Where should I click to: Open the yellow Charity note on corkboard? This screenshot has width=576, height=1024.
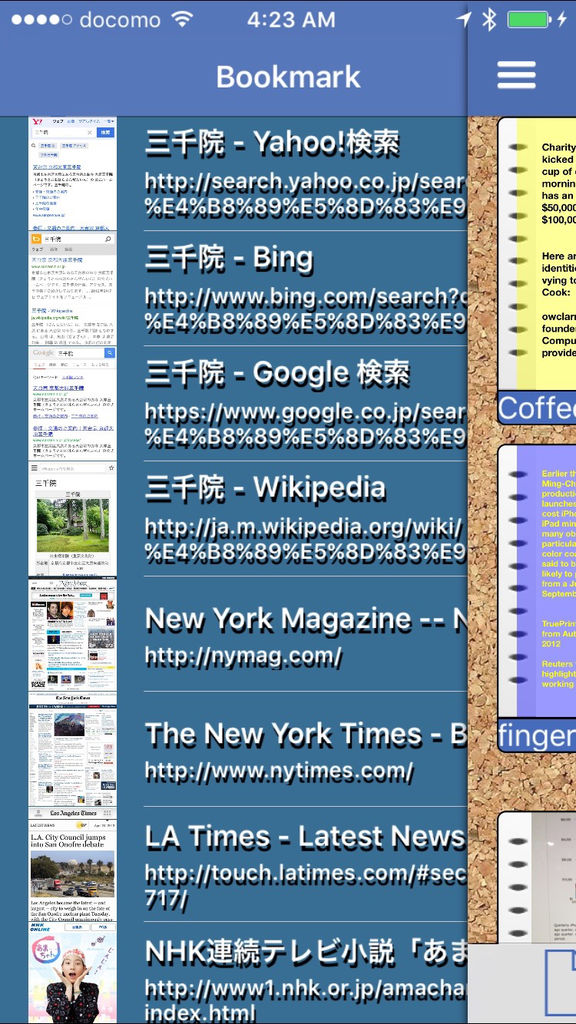[x=537, y=253]
